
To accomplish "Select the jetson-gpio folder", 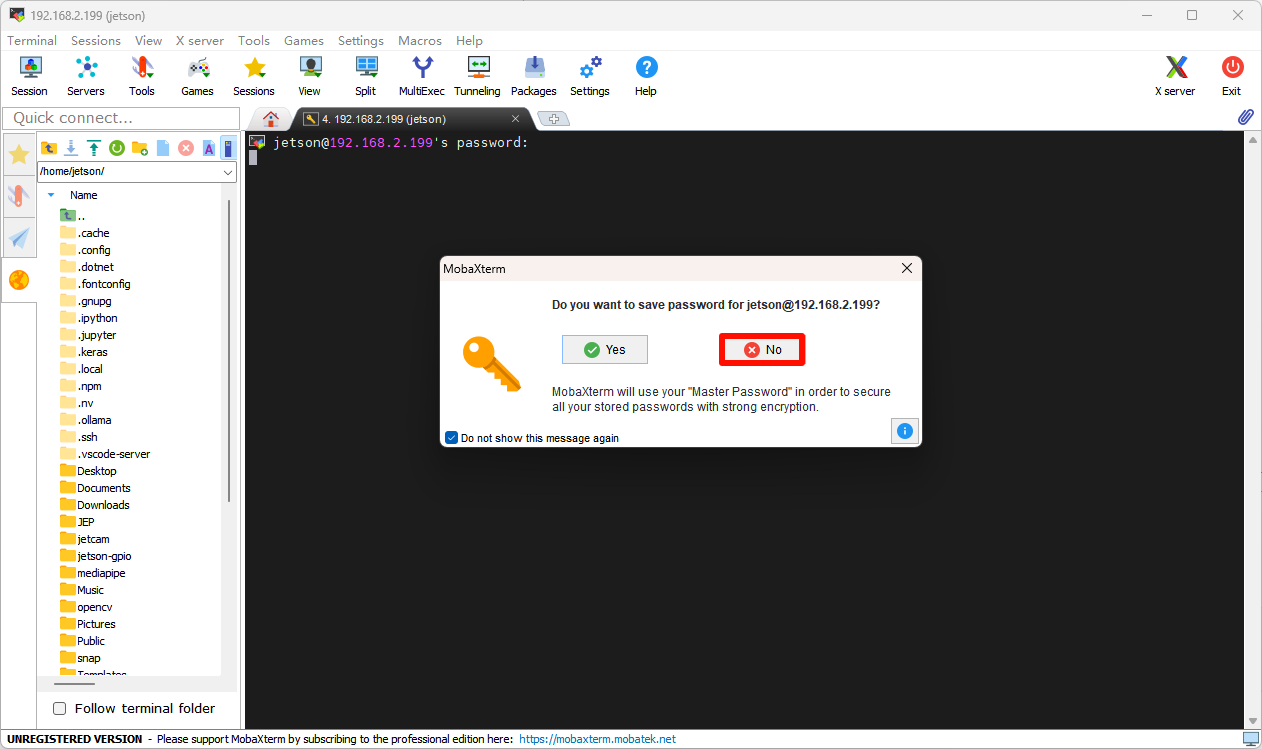I will [104, 556].
